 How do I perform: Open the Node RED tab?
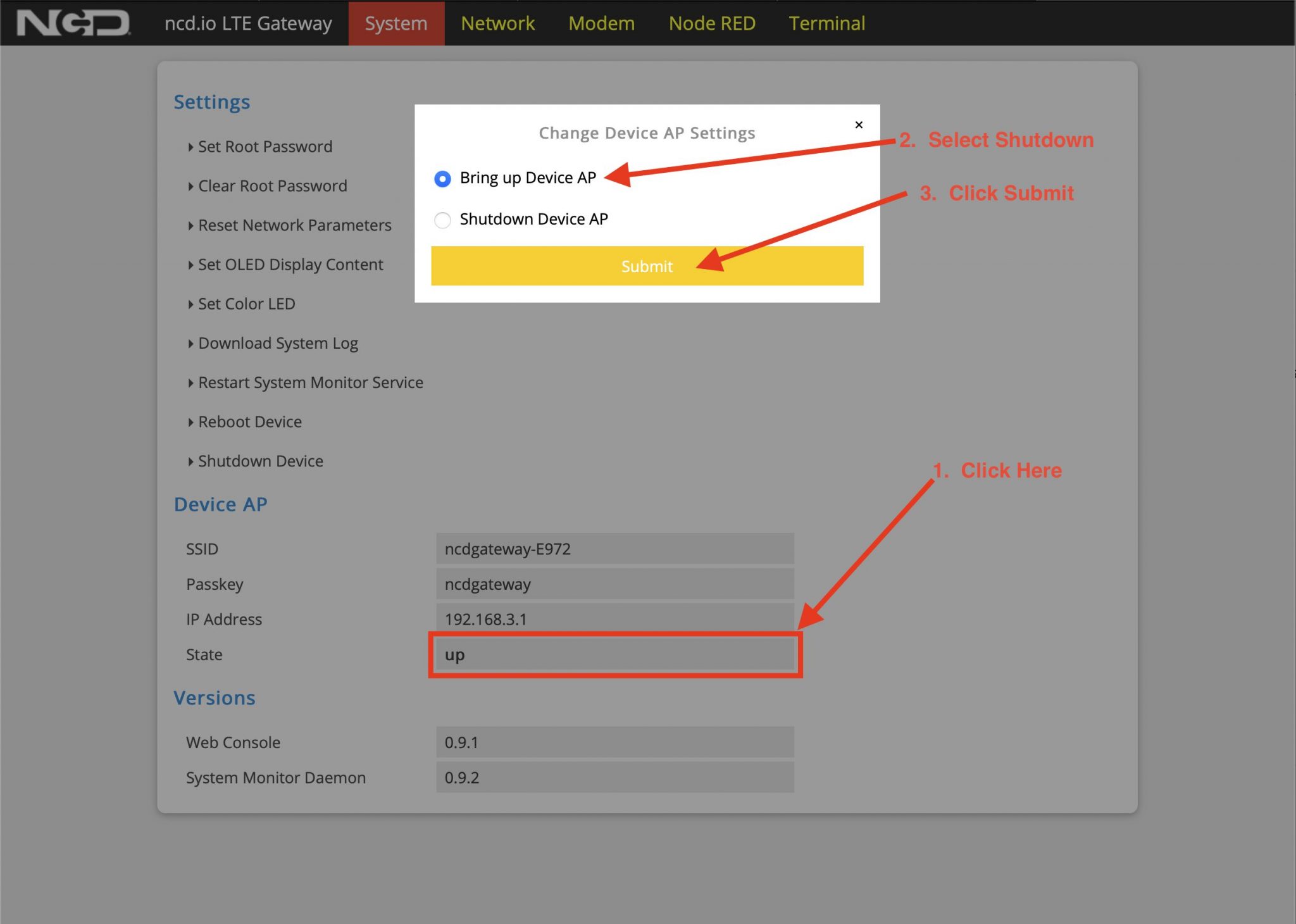click(x=712, y=23)
